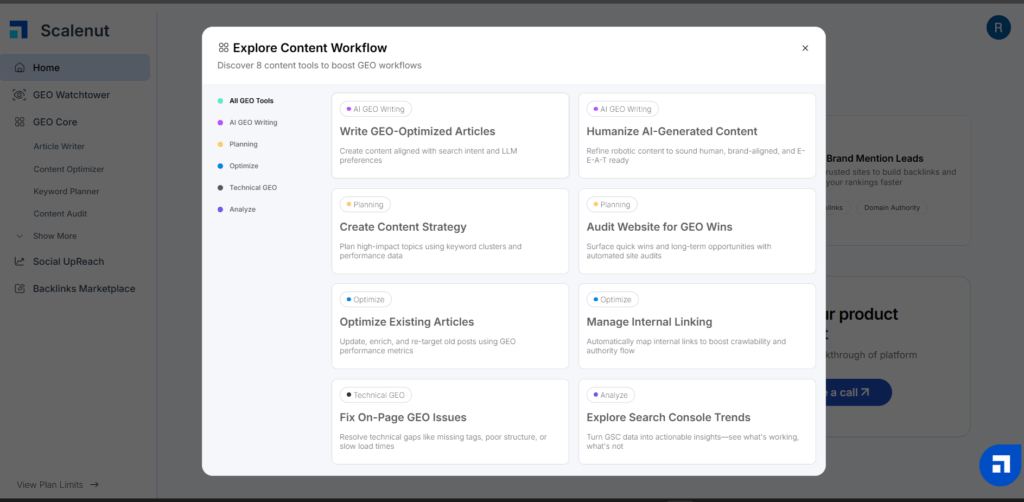Viewport: 1024px width, 502px height.
Task: Open Audit Website for GEO Wins card
Action: coord(697,231)
